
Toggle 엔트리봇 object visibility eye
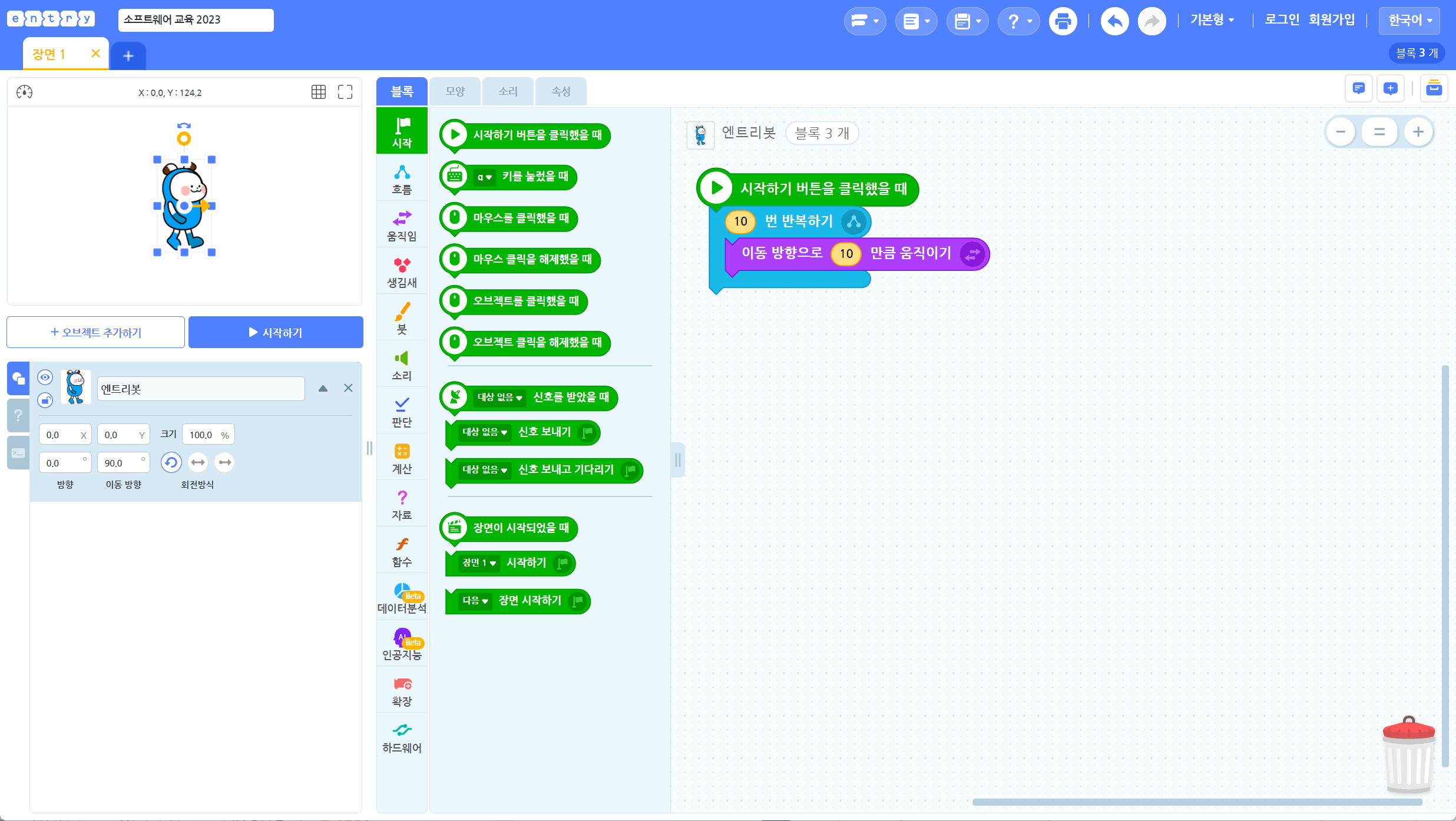pyautogui.click(x=45, y=377)
